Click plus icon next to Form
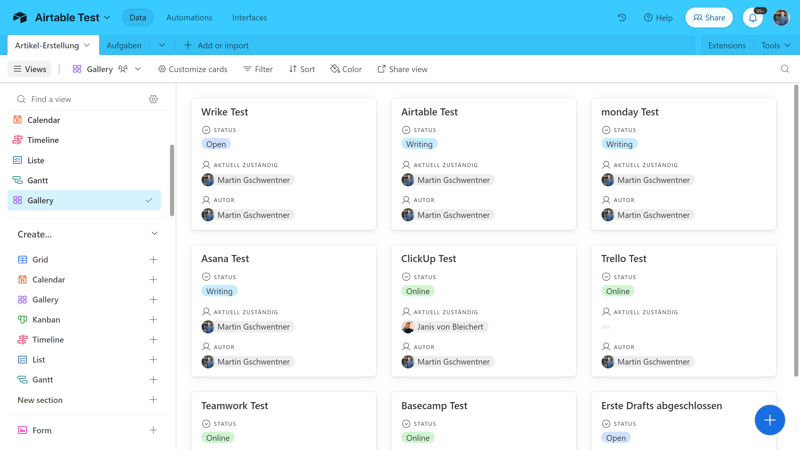The height and width of the screenshot is (450, 800). pos(153,430)
